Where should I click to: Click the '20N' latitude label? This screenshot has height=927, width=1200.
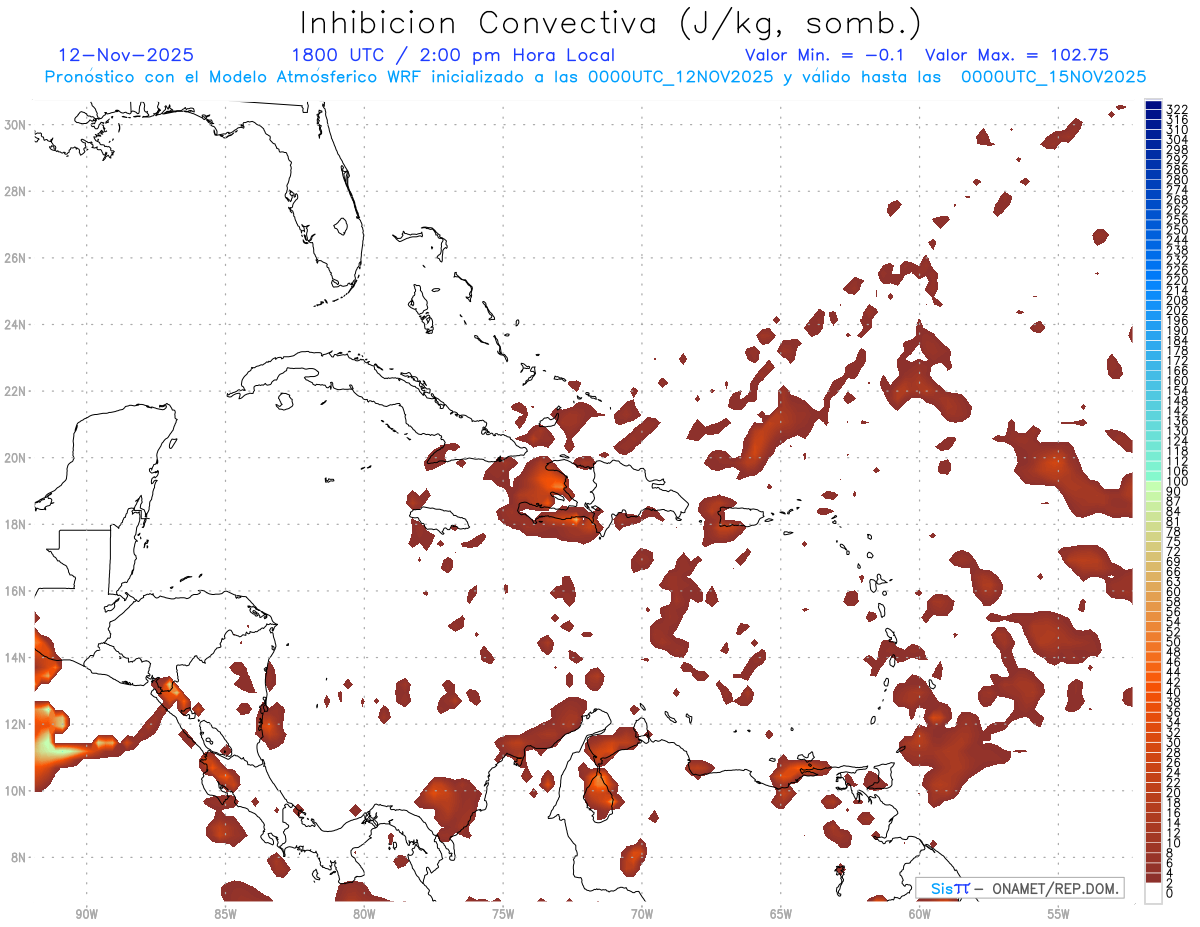[x=16, y=458]
